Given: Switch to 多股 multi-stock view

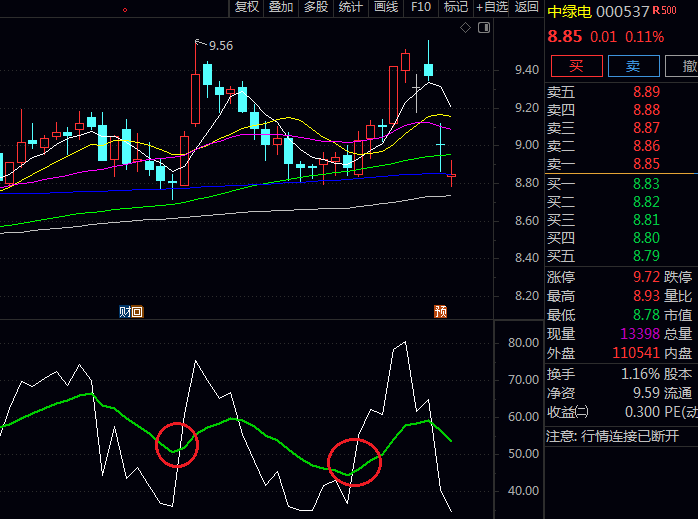Looking at the screenshot, I should pyautogui.click(x=316, y=8).
